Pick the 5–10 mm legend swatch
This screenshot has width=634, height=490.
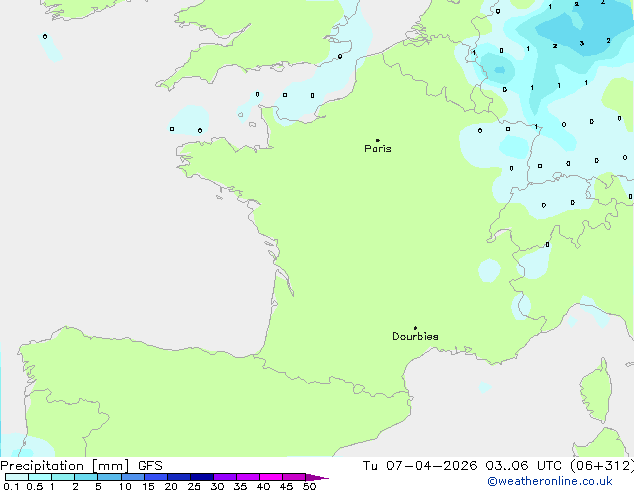point(109,477)
